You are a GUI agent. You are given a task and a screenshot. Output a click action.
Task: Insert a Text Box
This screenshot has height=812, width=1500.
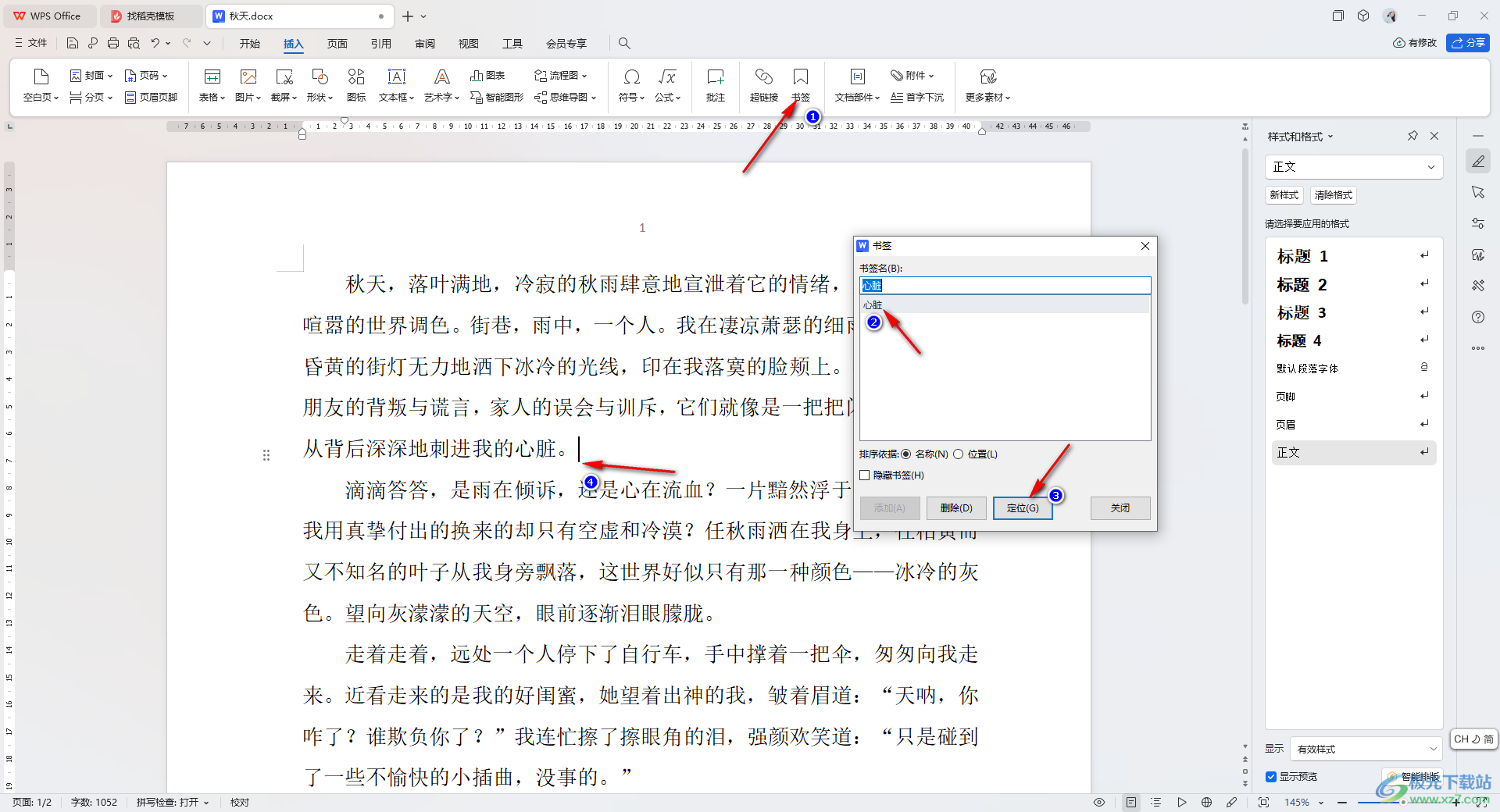click(x=397, y=85)
